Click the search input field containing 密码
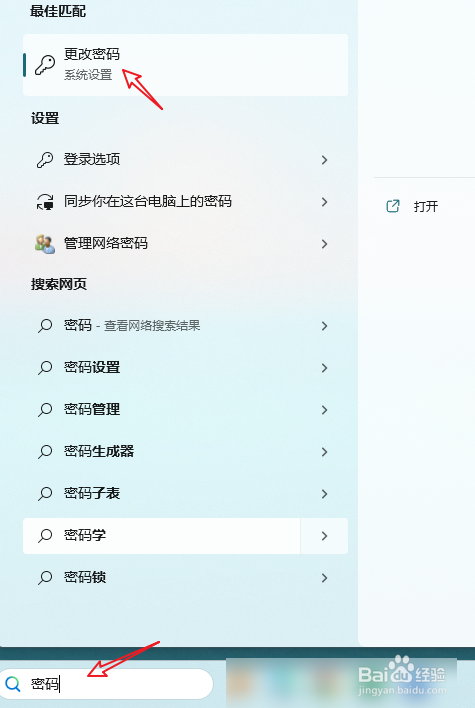Image resolution: width=475 pixels, height=708 pixels. point(107,684)
